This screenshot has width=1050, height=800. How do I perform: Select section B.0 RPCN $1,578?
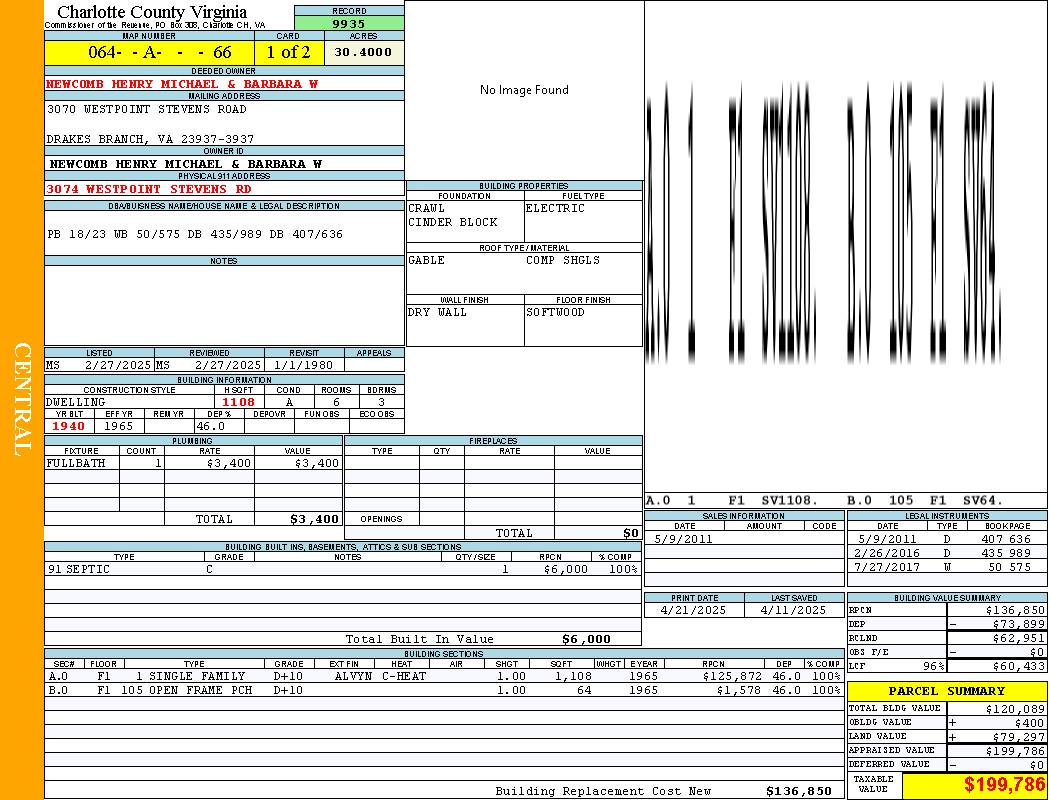(739, 690)
